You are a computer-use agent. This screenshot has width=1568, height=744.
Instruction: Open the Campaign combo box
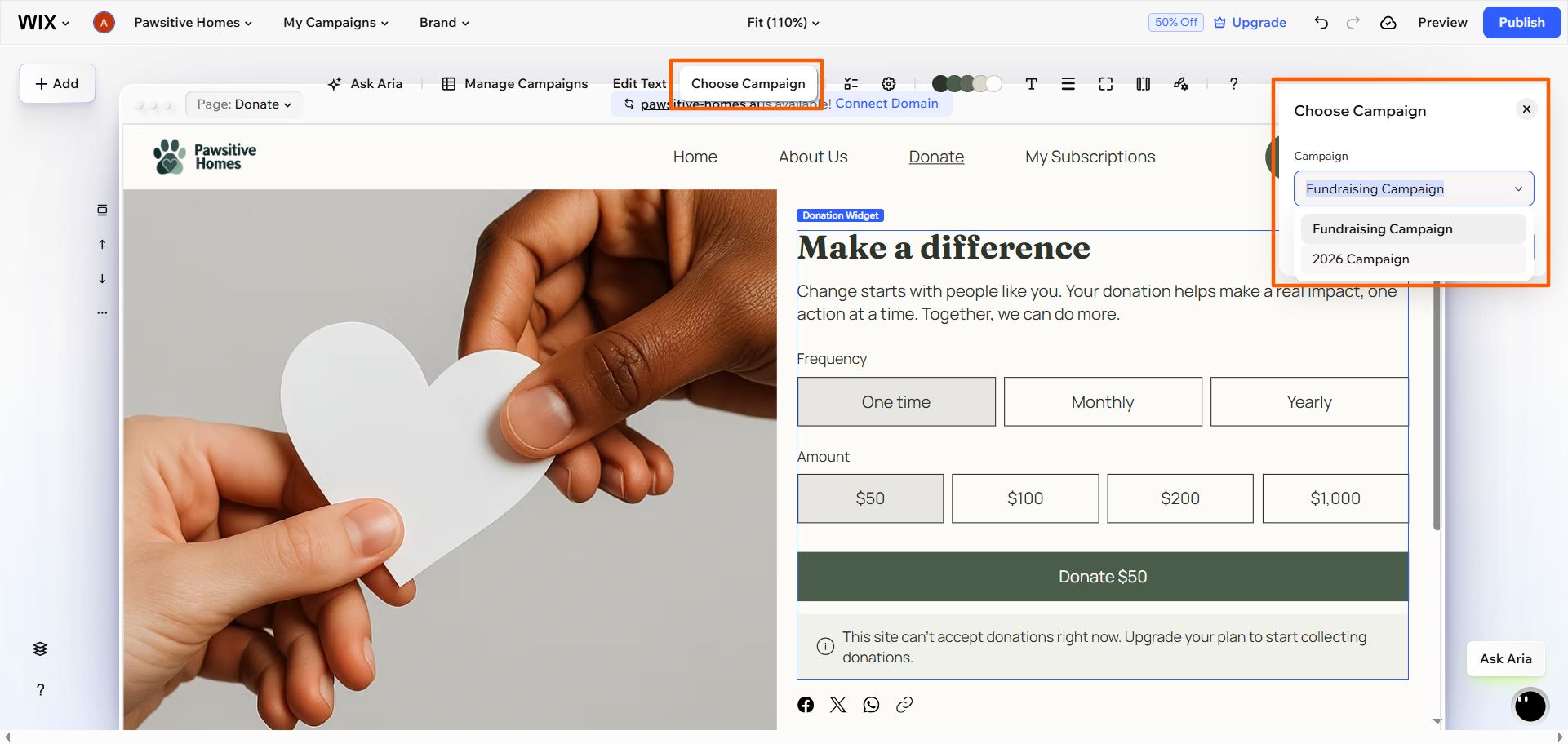pyautogui.click(x=1414, y=188)
